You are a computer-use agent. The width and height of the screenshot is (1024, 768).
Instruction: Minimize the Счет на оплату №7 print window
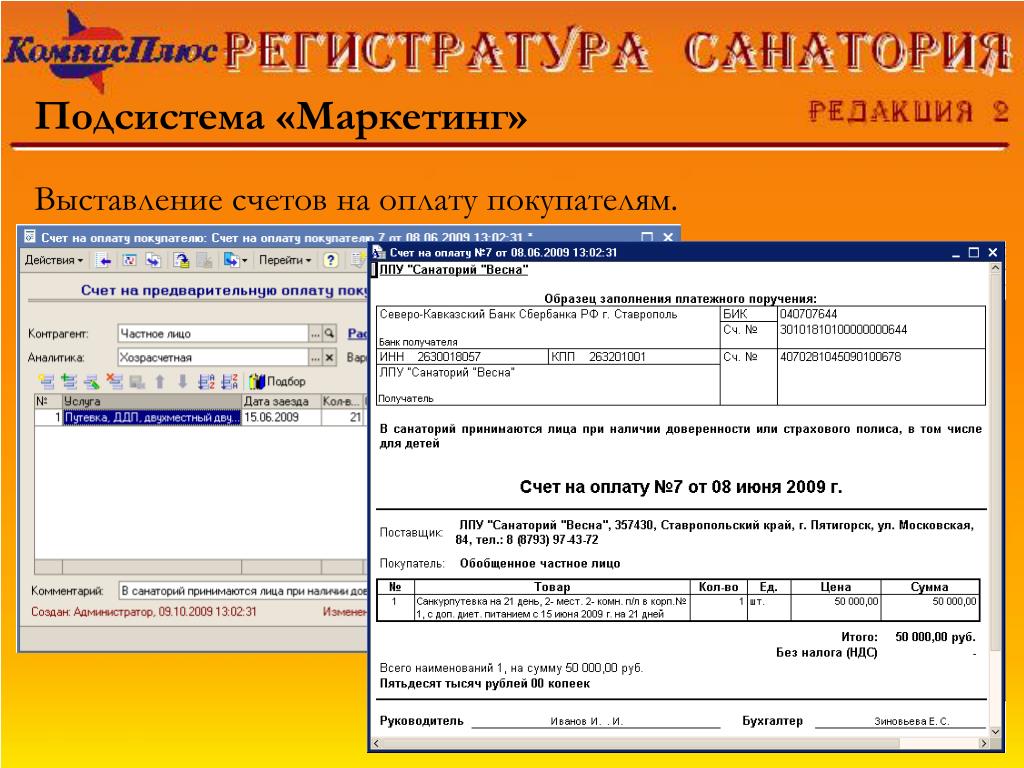pyautogui.click(x=955, y=253)
